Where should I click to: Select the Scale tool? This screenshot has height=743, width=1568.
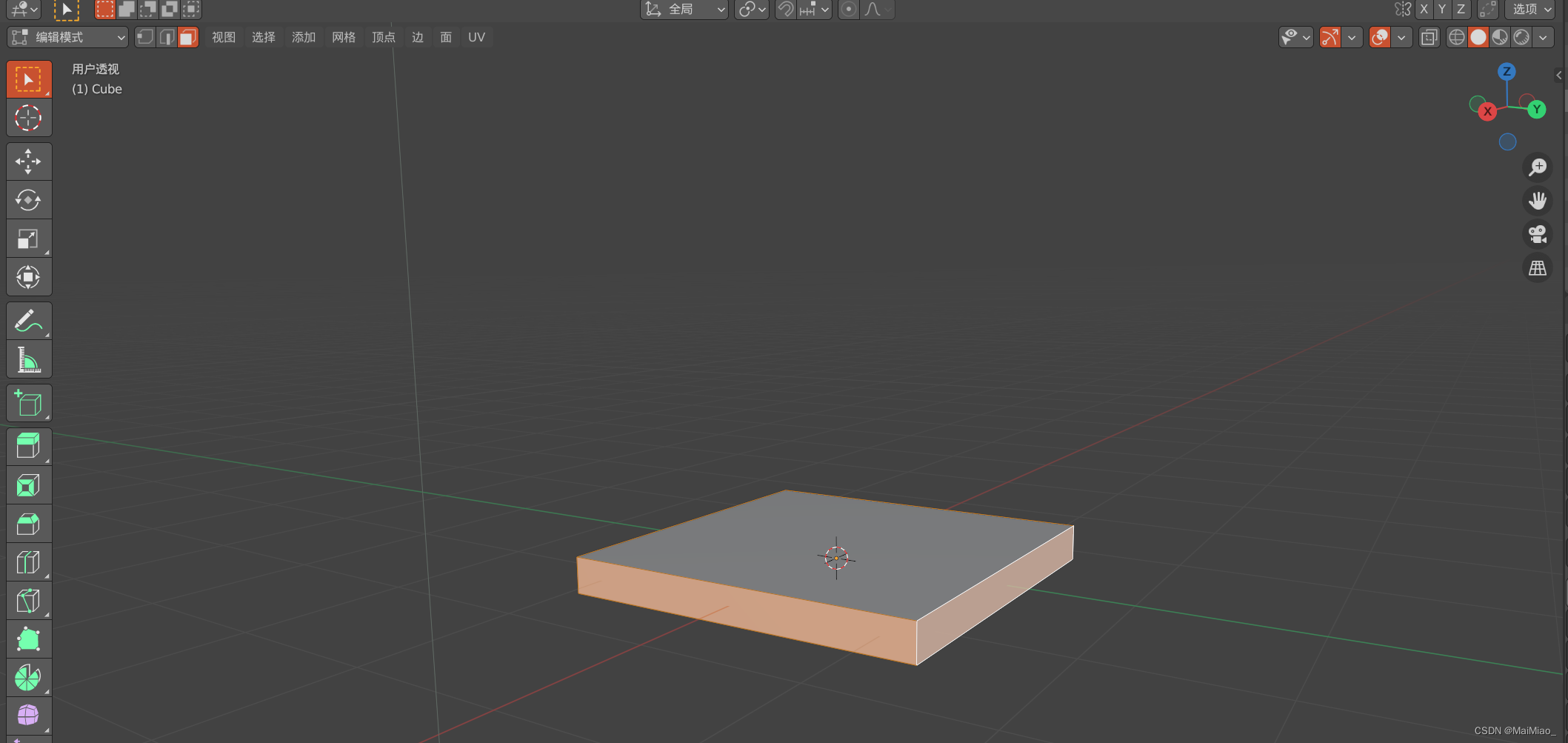coord(29,238)
